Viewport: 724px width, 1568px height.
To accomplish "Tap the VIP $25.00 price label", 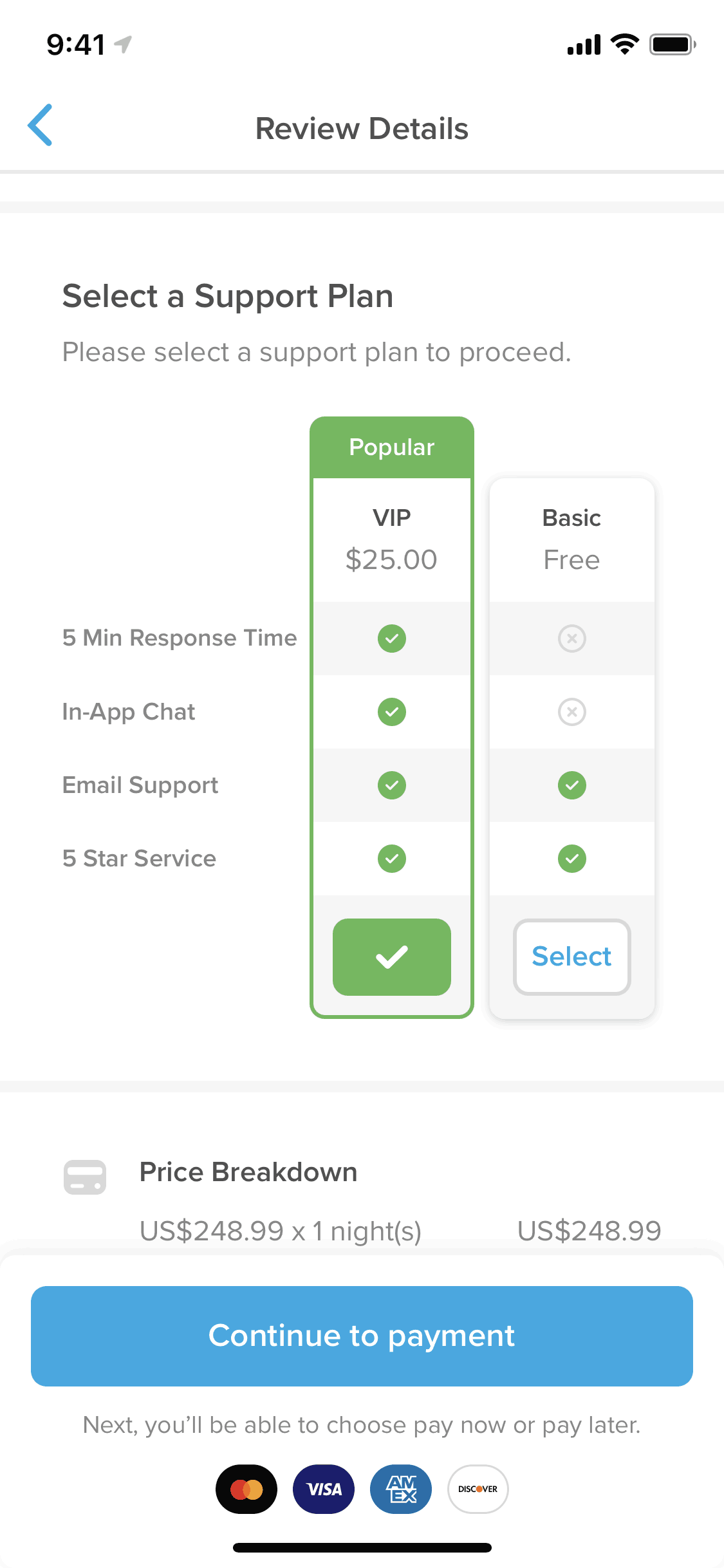I will [391, 560].
